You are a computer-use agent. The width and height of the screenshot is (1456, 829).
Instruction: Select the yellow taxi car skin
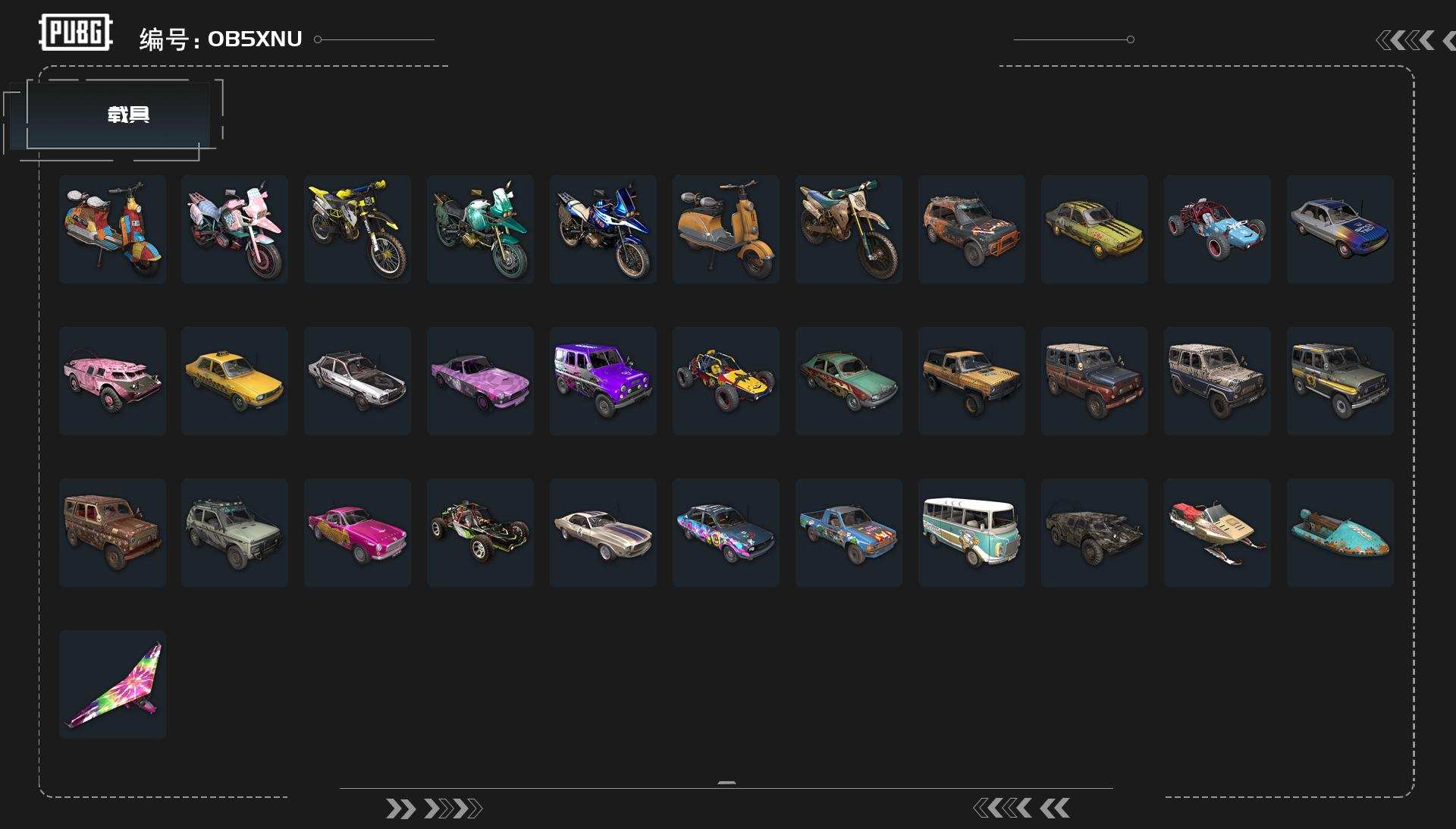(x=234, y=381)
